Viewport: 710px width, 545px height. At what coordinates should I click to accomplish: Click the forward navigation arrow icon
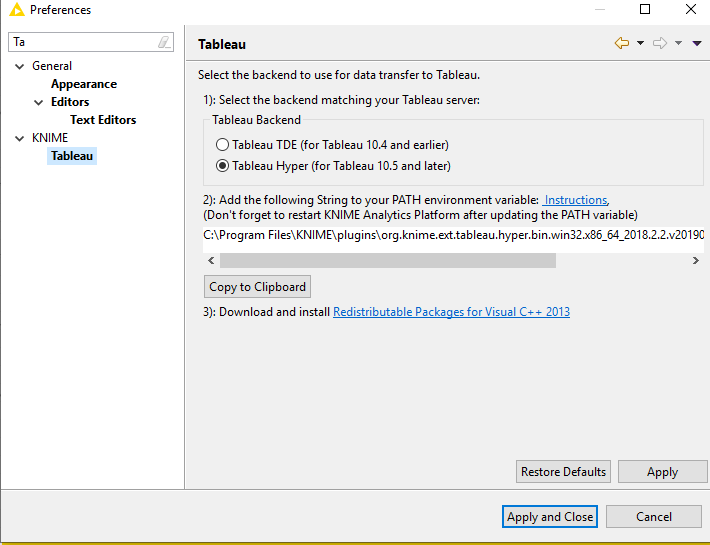[660, 43]
